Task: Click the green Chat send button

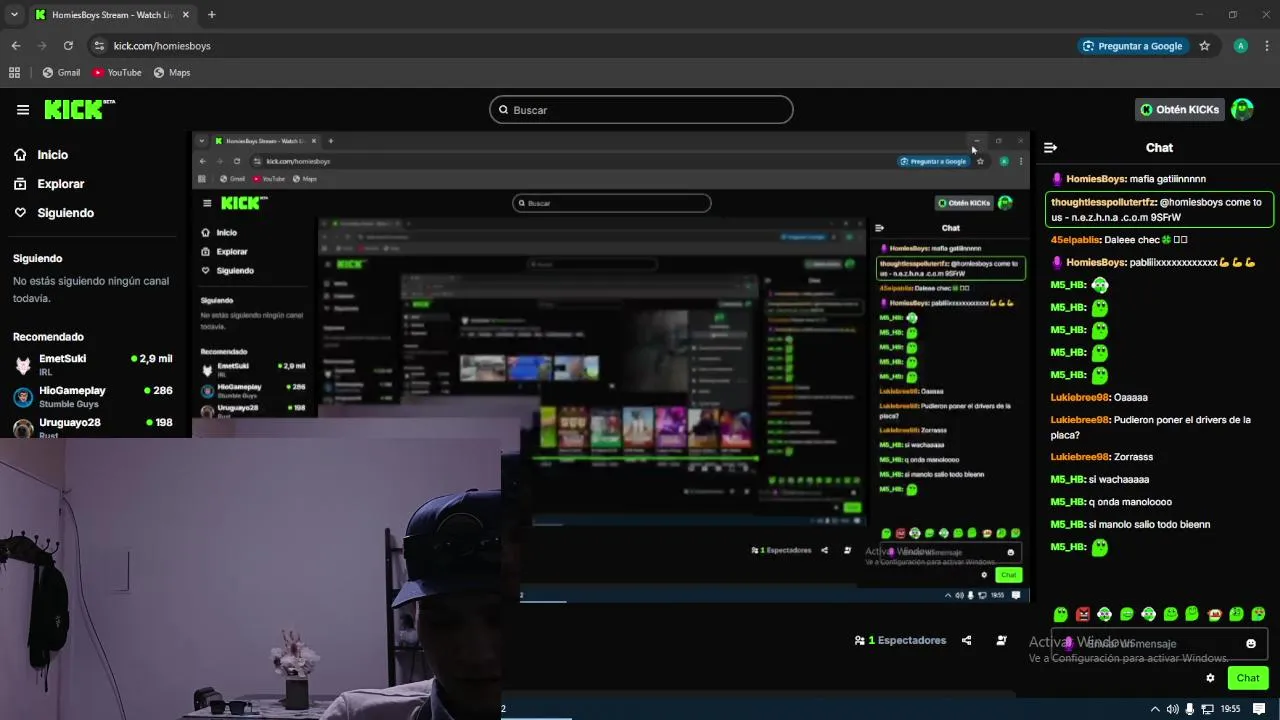Action: point(1248,678)
